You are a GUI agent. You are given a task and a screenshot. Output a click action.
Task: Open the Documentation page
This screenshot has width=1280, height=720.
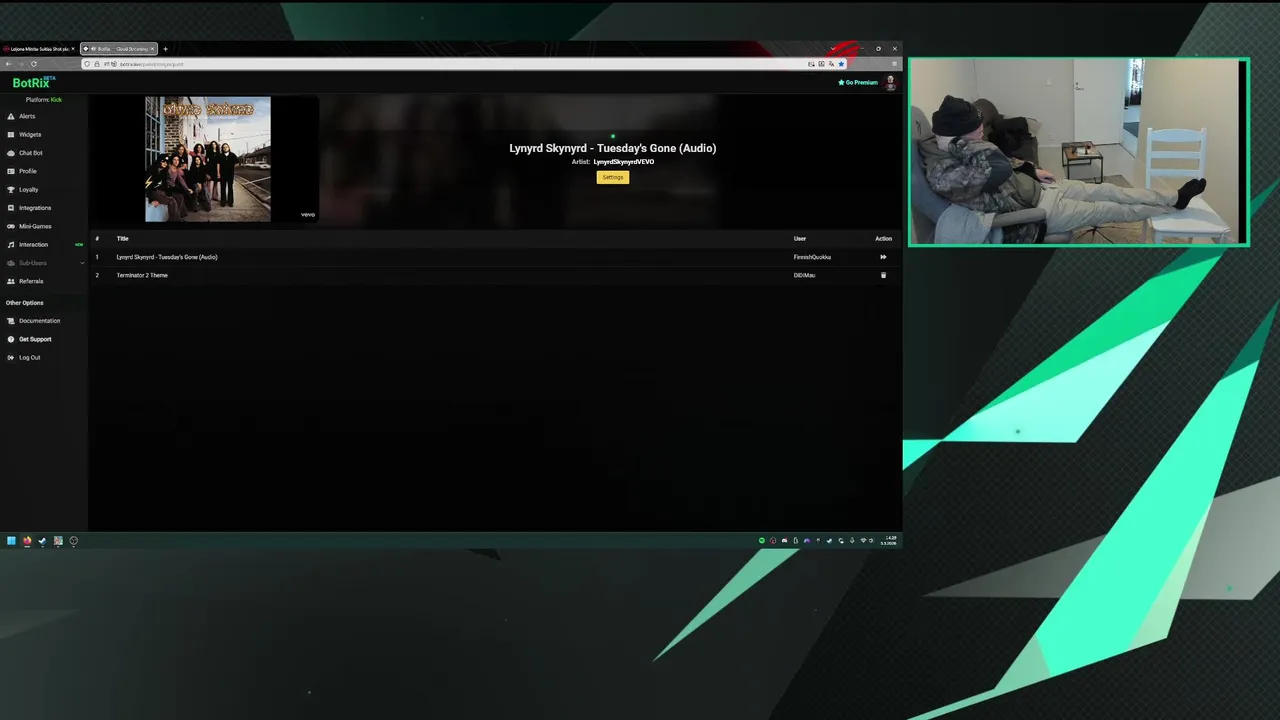(39, 321)
